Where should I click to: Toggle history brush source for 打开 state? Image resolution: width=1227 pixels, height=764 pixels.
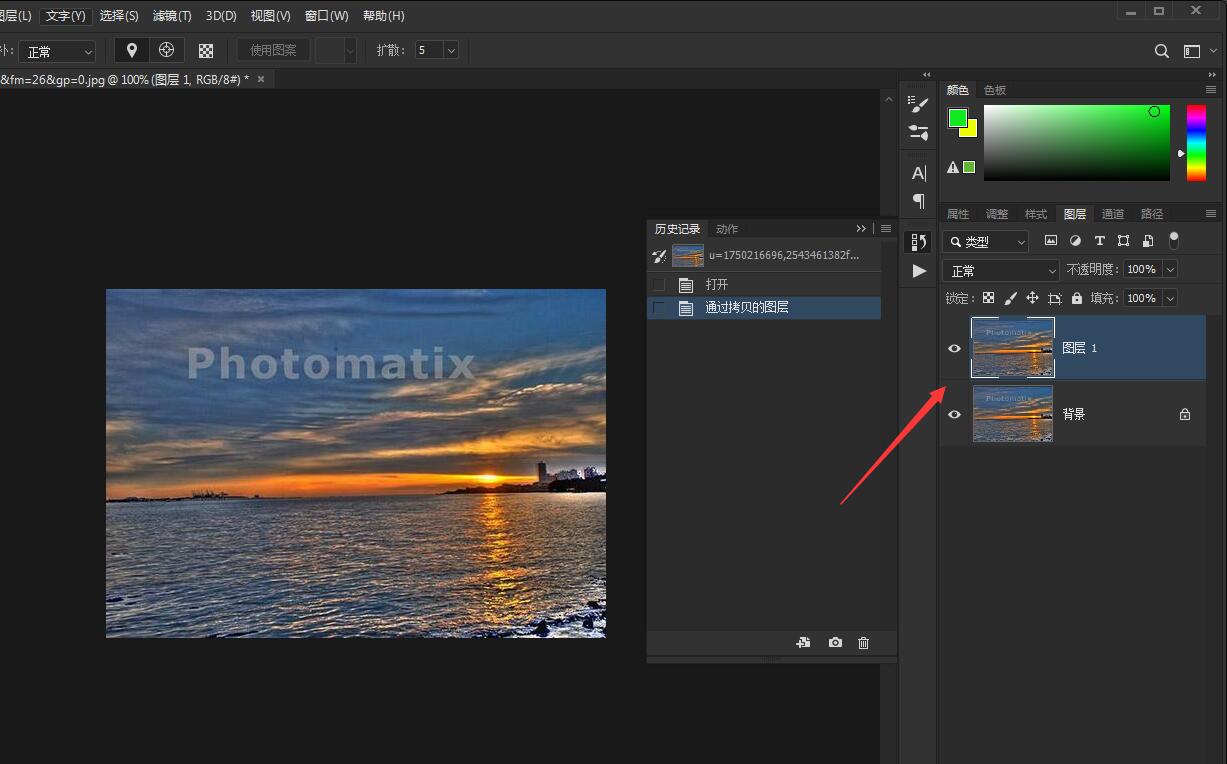click(658, 285)
